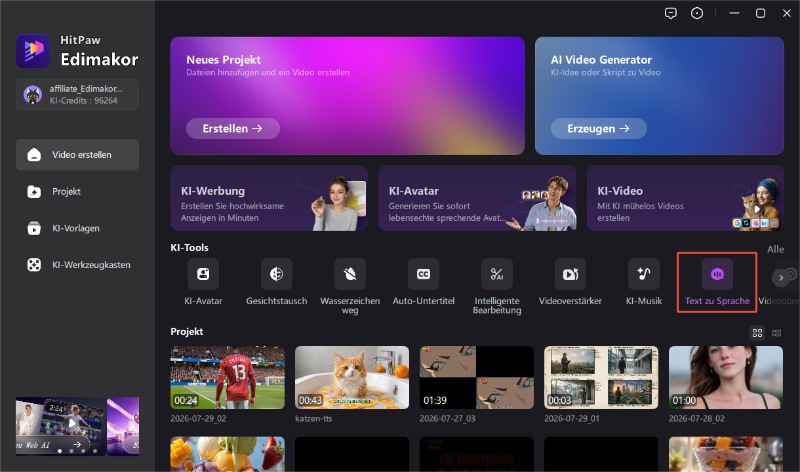Click the Erzeugen button for AI video
The height and width of the screenshot is (472, 800).
(598, 129)
